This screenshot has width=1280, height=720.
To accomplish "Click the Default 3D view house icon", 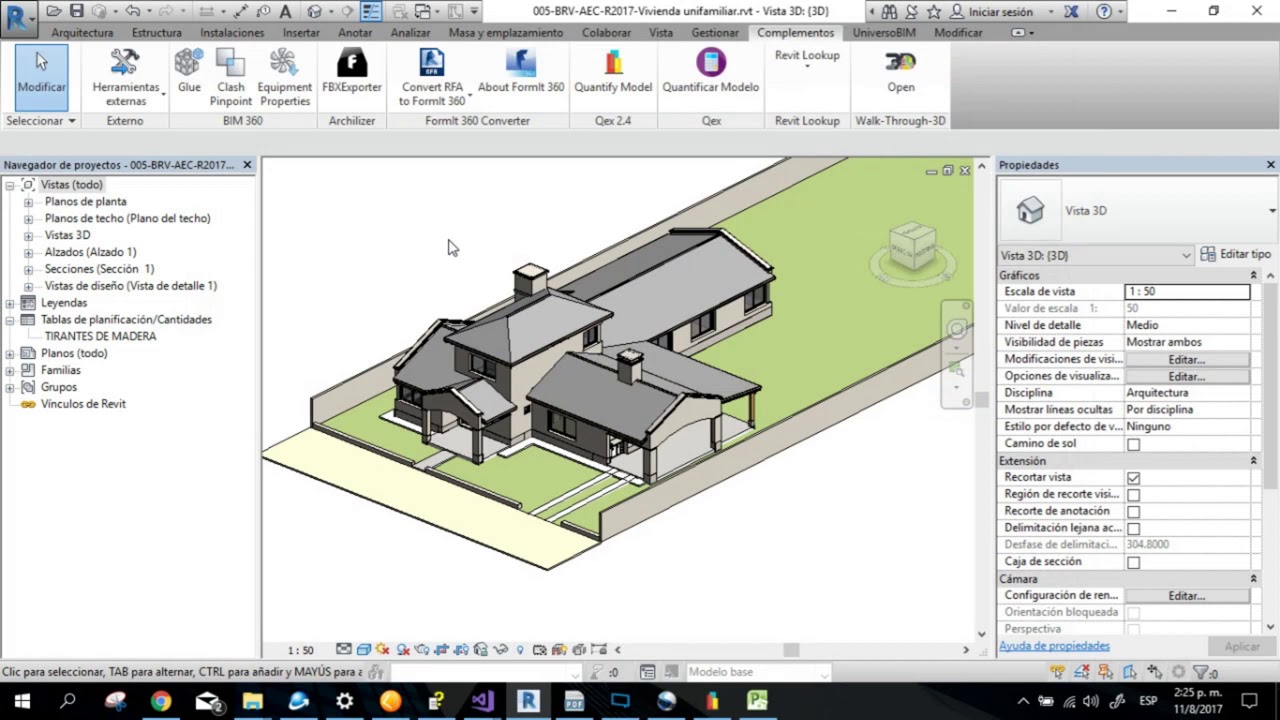I will click(314, 12).
